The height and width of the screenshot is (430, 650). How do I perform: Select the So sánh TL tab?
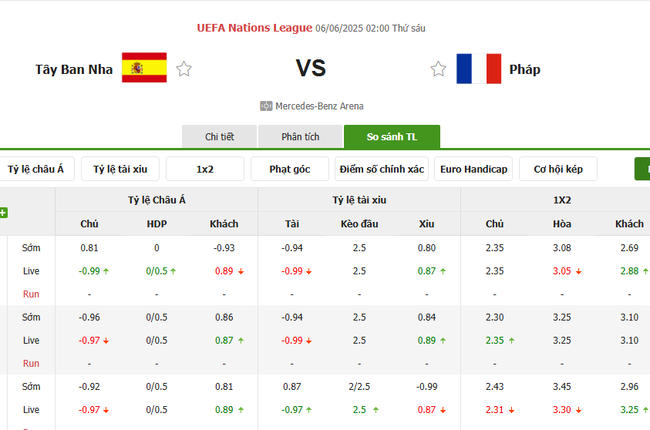[391, 137]
